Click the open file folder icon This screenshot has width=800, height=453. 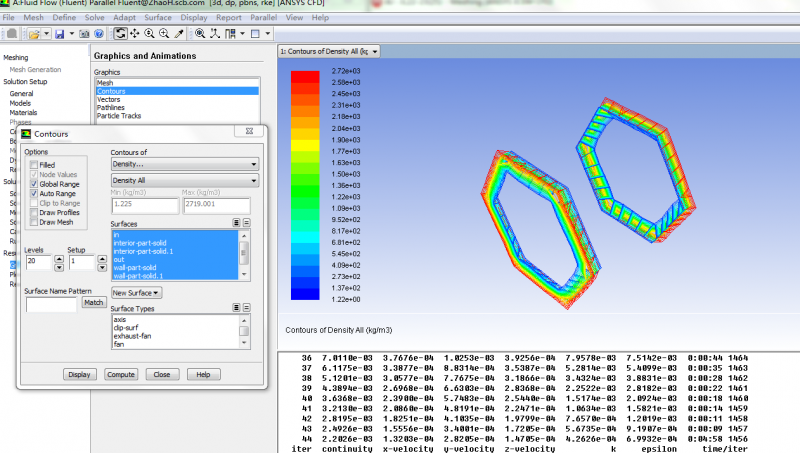click(x=34, y=34)
